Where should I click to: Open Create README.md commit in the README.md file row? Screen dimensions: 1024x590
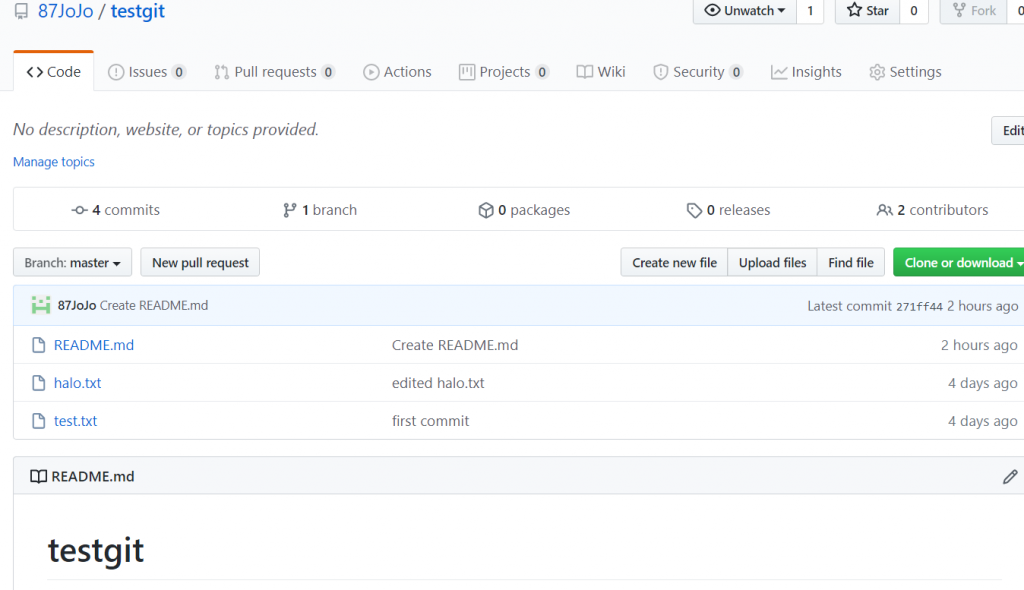click(455, 345)
